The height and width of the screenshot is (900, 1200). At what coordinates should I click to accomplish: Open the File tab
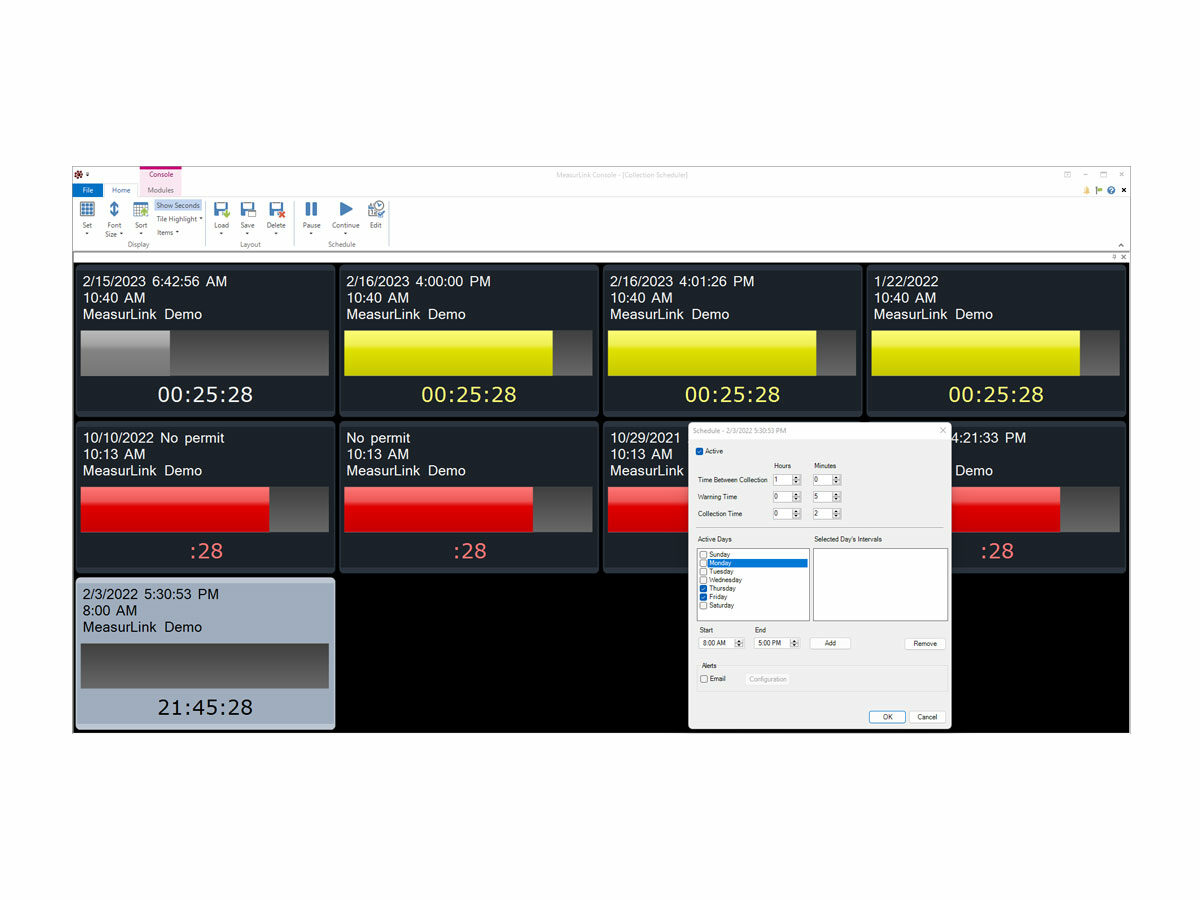88,190
